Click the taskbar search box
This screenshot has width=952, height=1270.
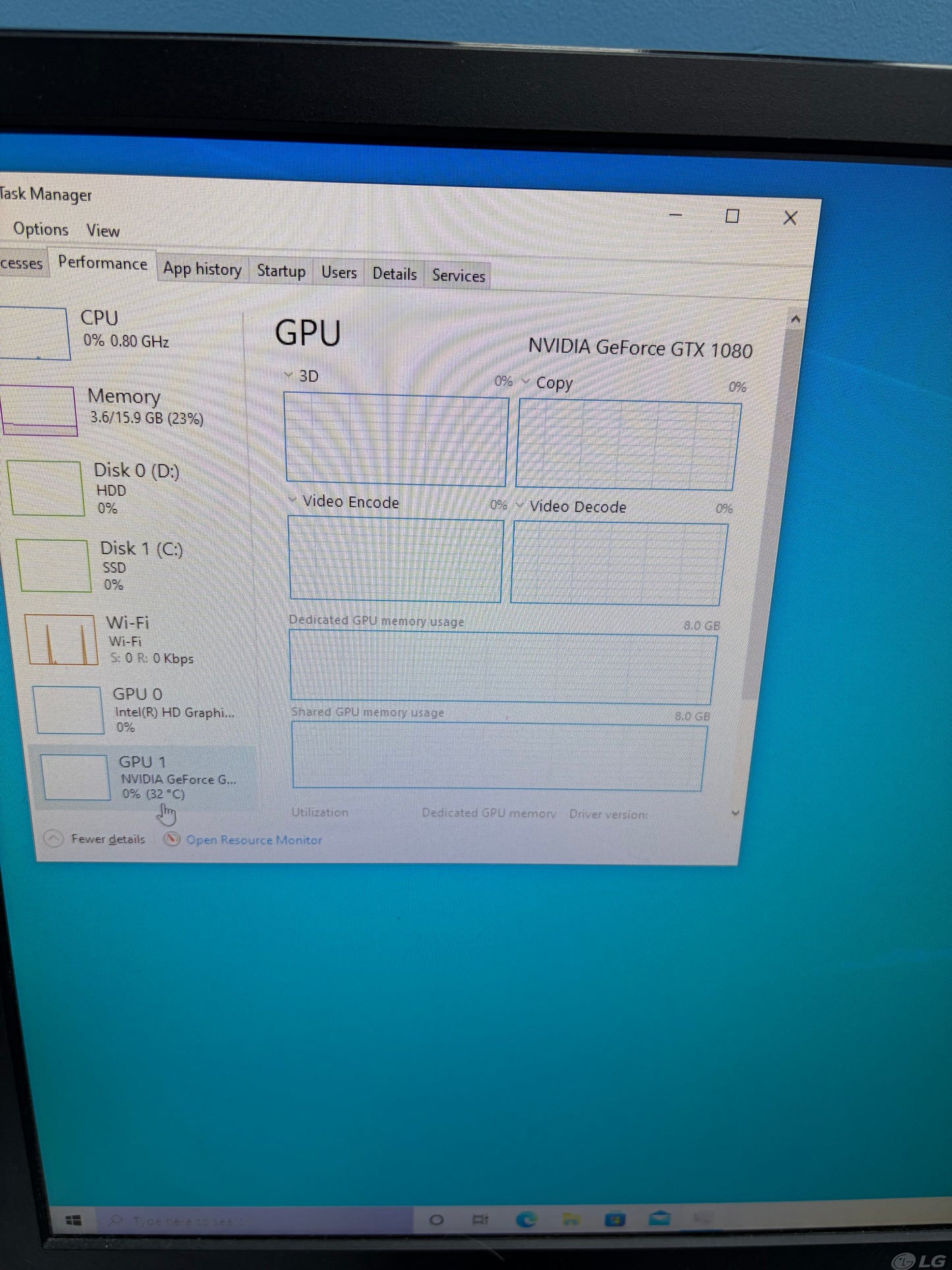click(256, 1221)
